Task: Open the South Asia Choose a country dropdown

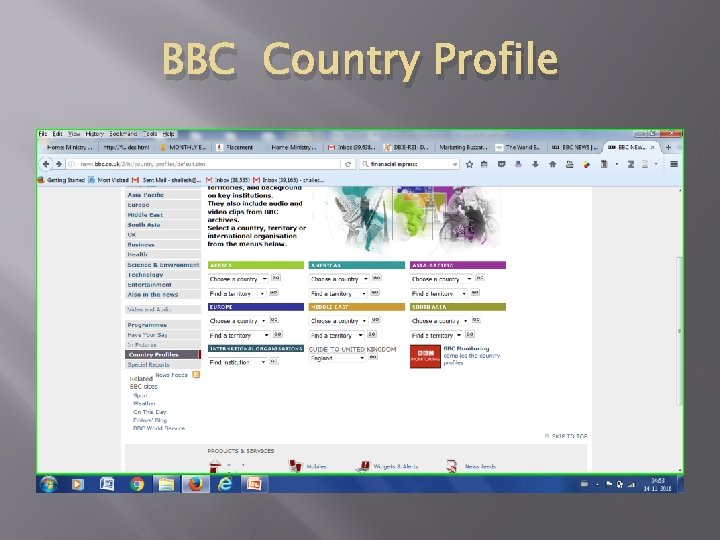Action: [x=439, y=321]
